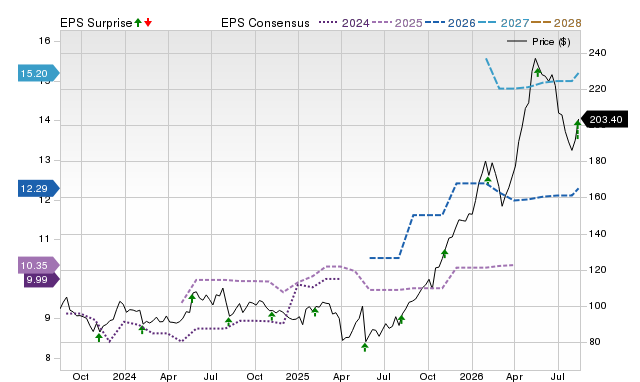Click the 10.35 purple value tag
Image resolution: width=640 pixels, height=382 pixels.
click(38, 265)
